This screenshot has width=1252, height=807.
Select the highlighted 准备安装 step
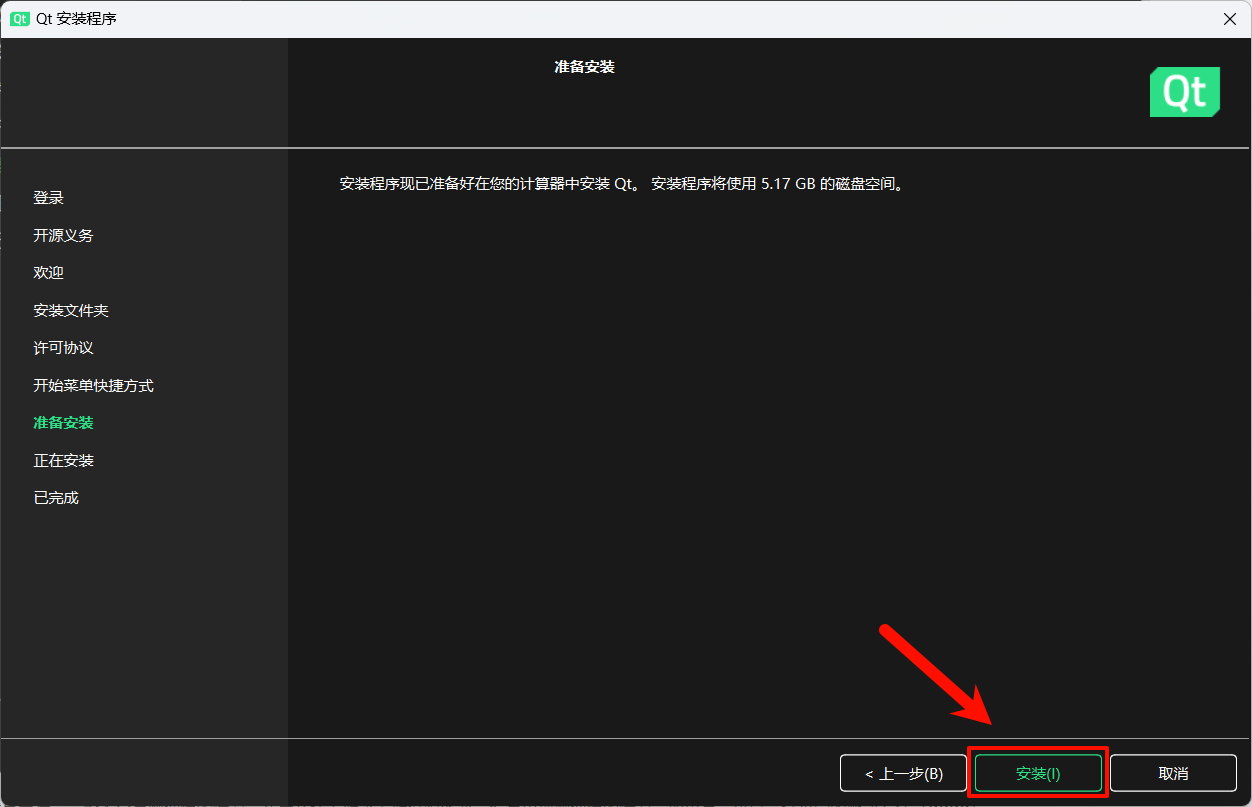(63, 422)
